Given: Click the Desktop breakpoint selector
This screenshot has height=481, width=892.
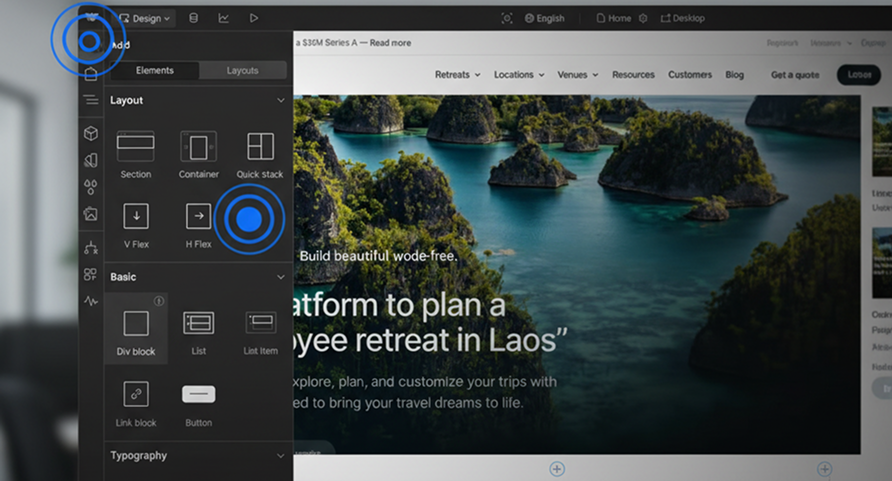Looking at the screenshot, I should [682, 18].
